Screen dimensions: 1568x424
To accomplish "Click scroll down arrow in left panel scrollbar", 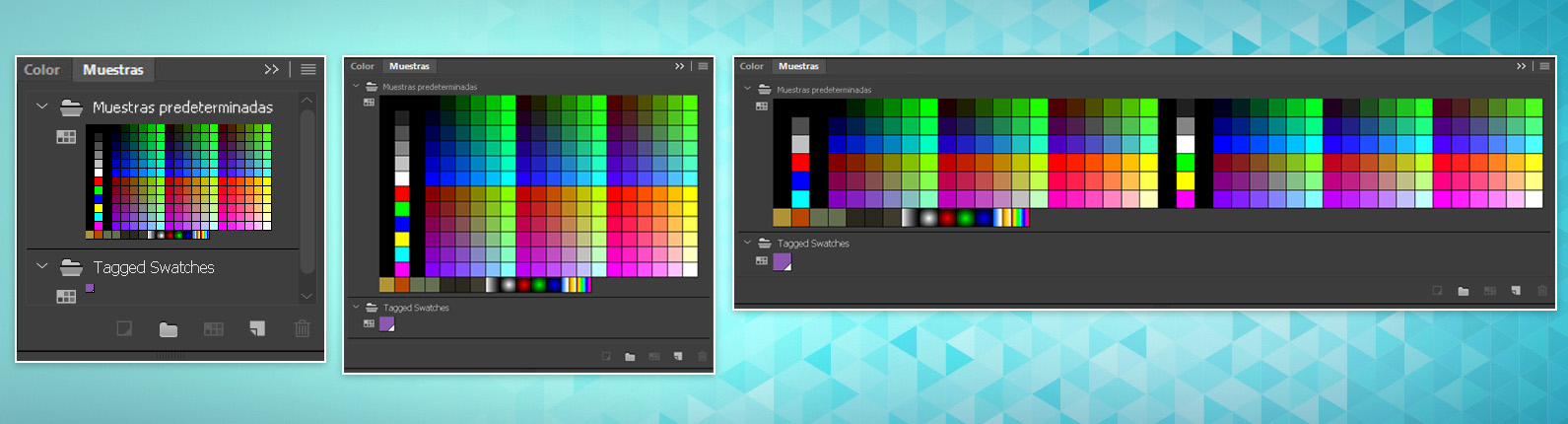I will point(307,295).
